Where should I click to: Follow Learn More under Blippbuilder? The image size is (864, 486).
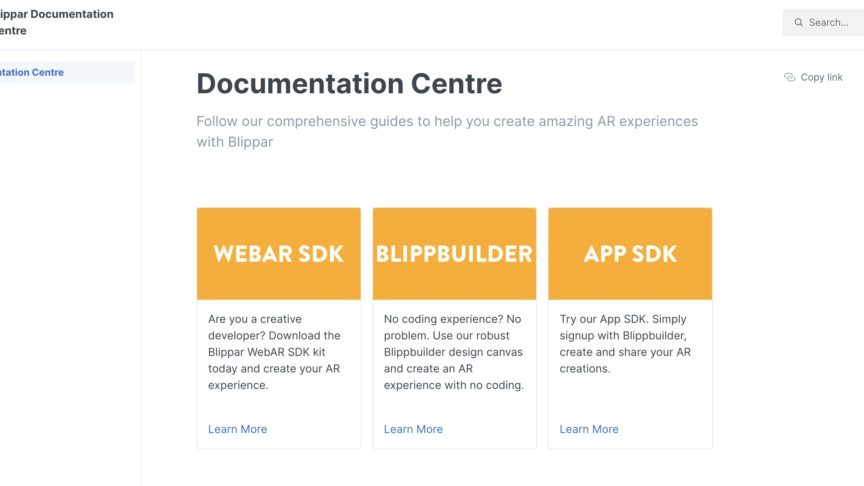tap(413, 429)
